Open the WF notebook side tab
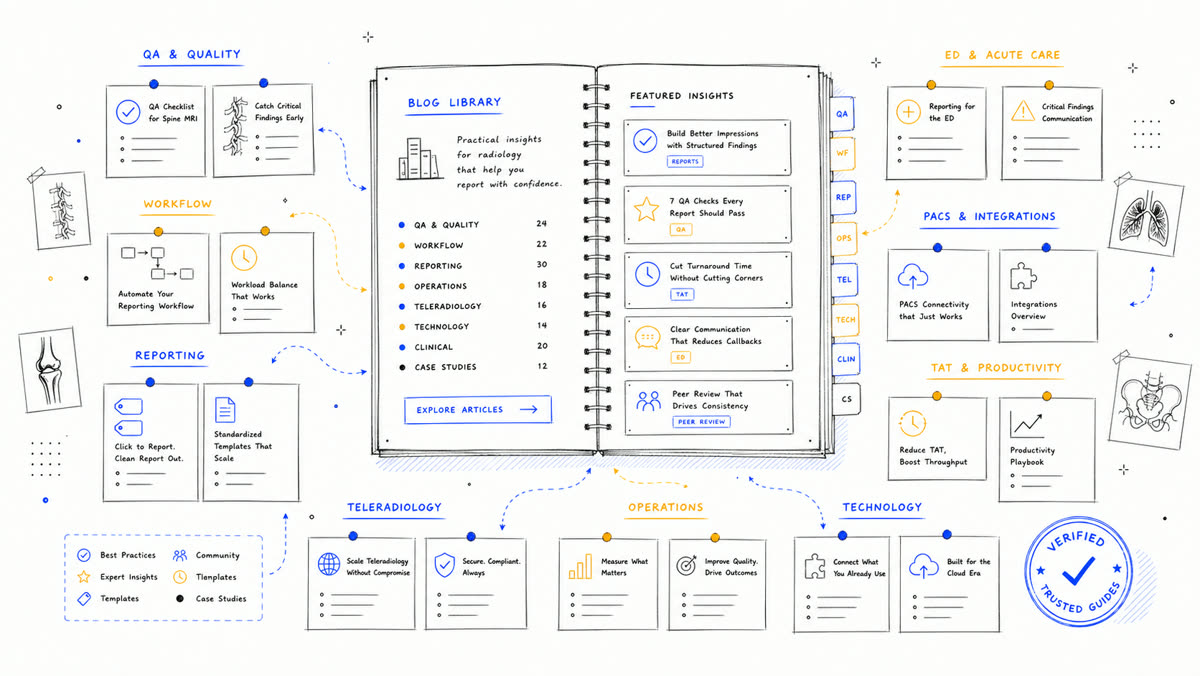The width and height of the screenshot is (1200, 676). point(843,154)
